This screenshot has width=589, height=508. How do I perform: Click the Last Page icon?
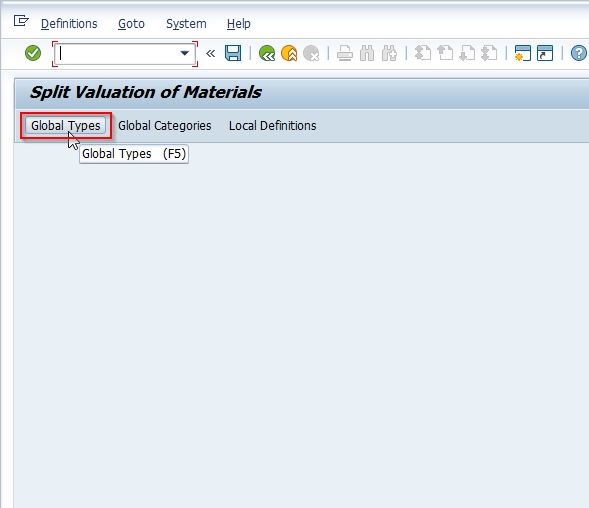coord(489,53)
